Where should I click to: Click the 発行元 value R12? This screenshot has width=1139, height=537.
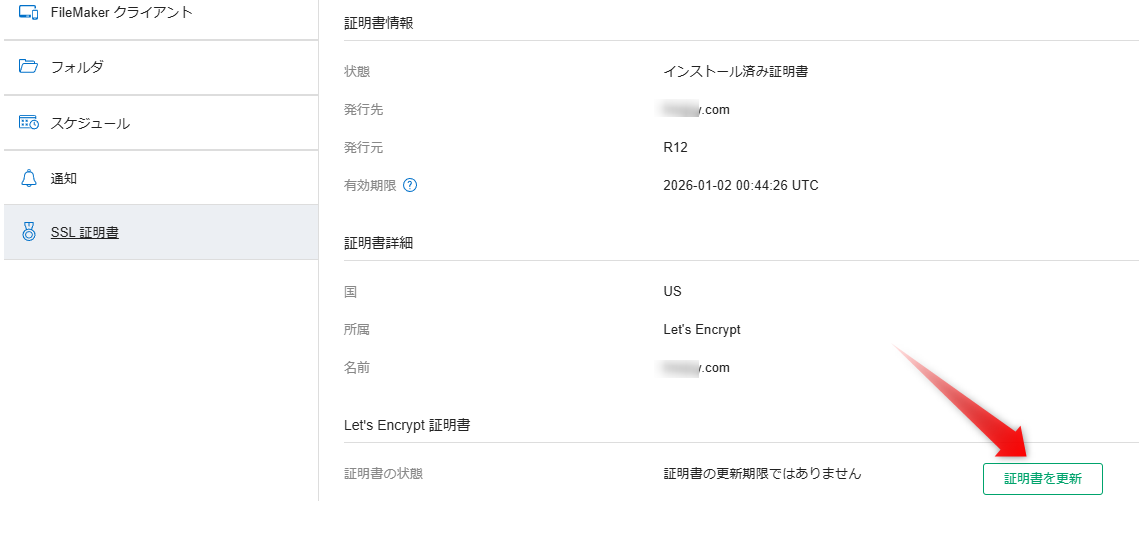pos(675,147)
